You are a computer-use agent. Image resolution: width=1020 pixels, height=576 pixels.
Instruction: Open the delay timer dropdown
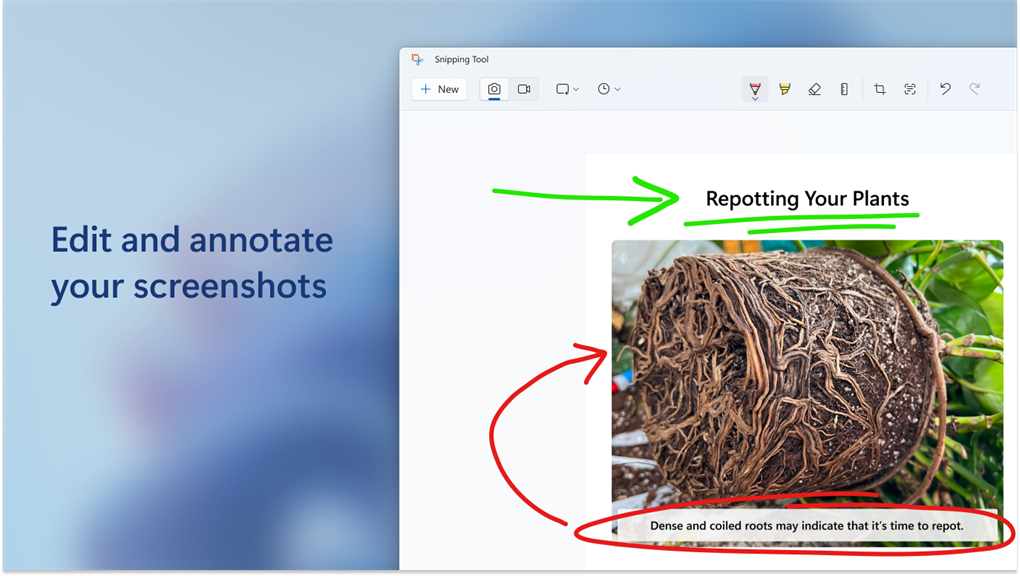coord(609,89)
